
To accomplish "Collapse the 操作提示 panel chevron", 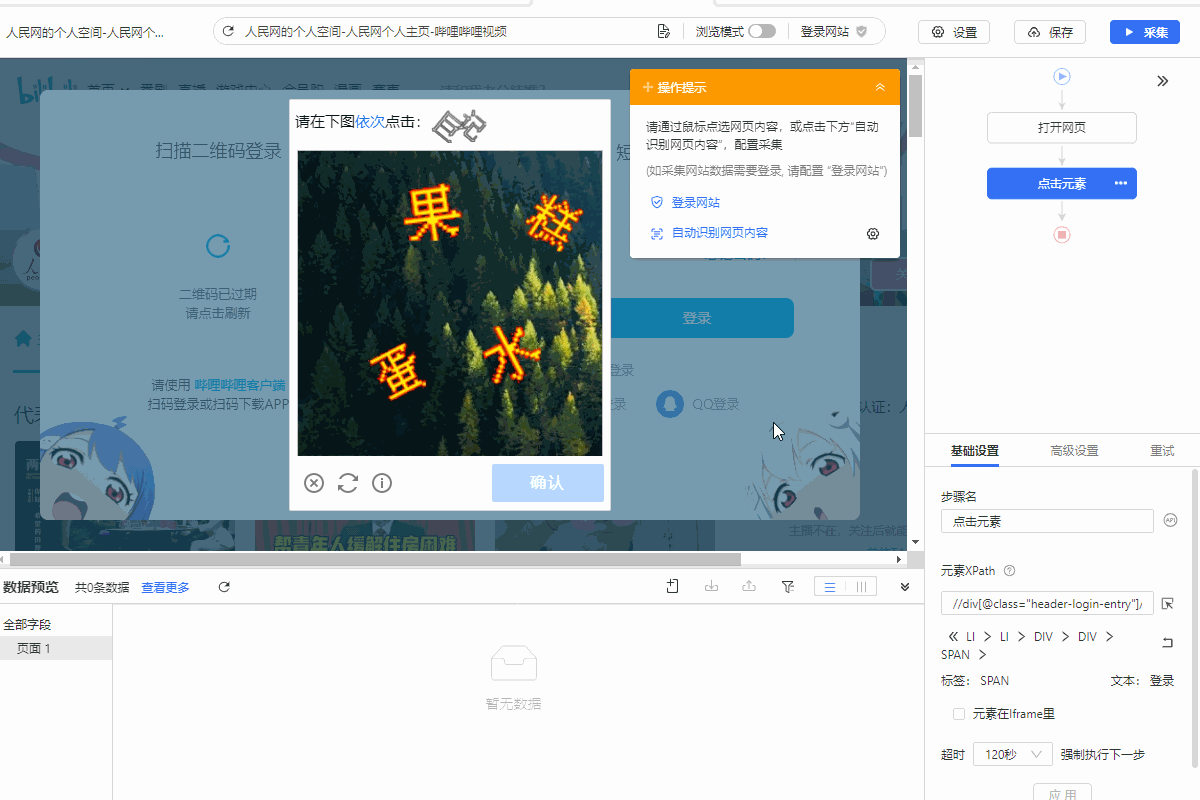I will click(880, 88).
